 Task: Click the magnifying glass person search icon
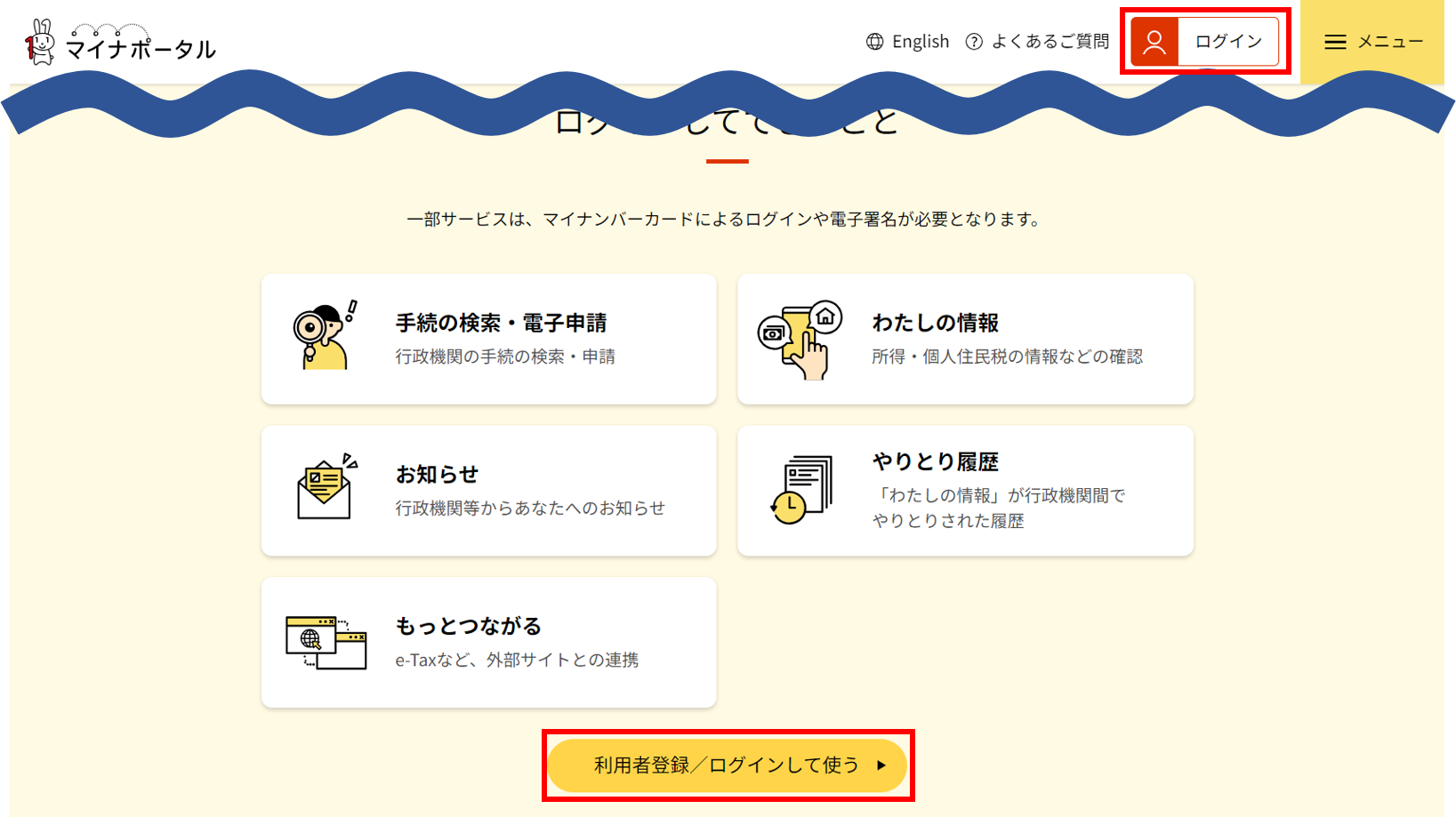click(x=326, y=335)
